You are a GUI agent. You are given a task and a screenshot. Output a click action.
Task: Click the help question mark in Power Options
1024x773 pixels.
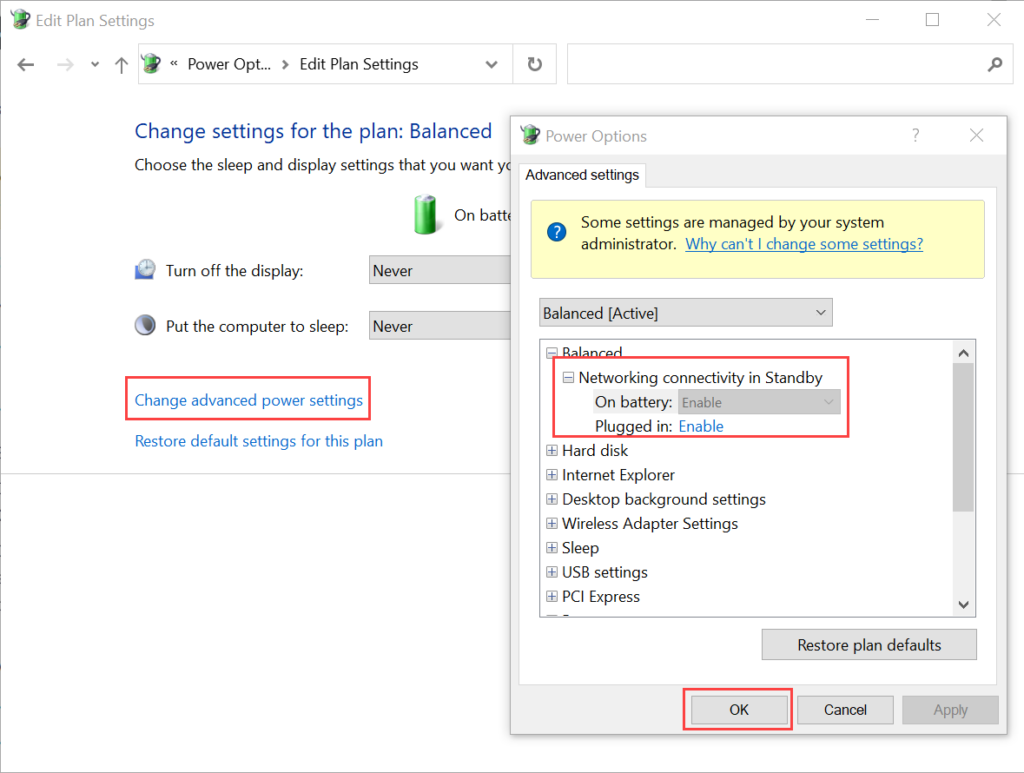pos(915,136)
